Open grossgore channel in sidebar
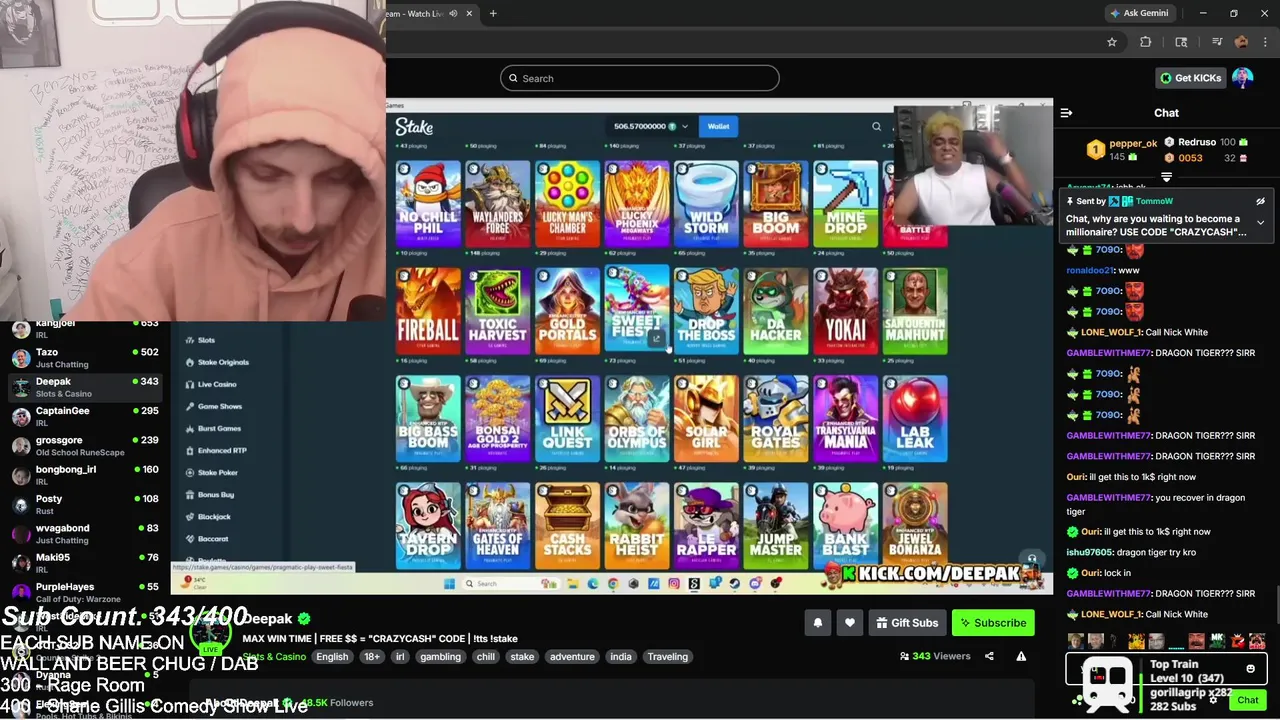Image resolution: width=1280 pixels, height=720 pixels. pos(85,446)
